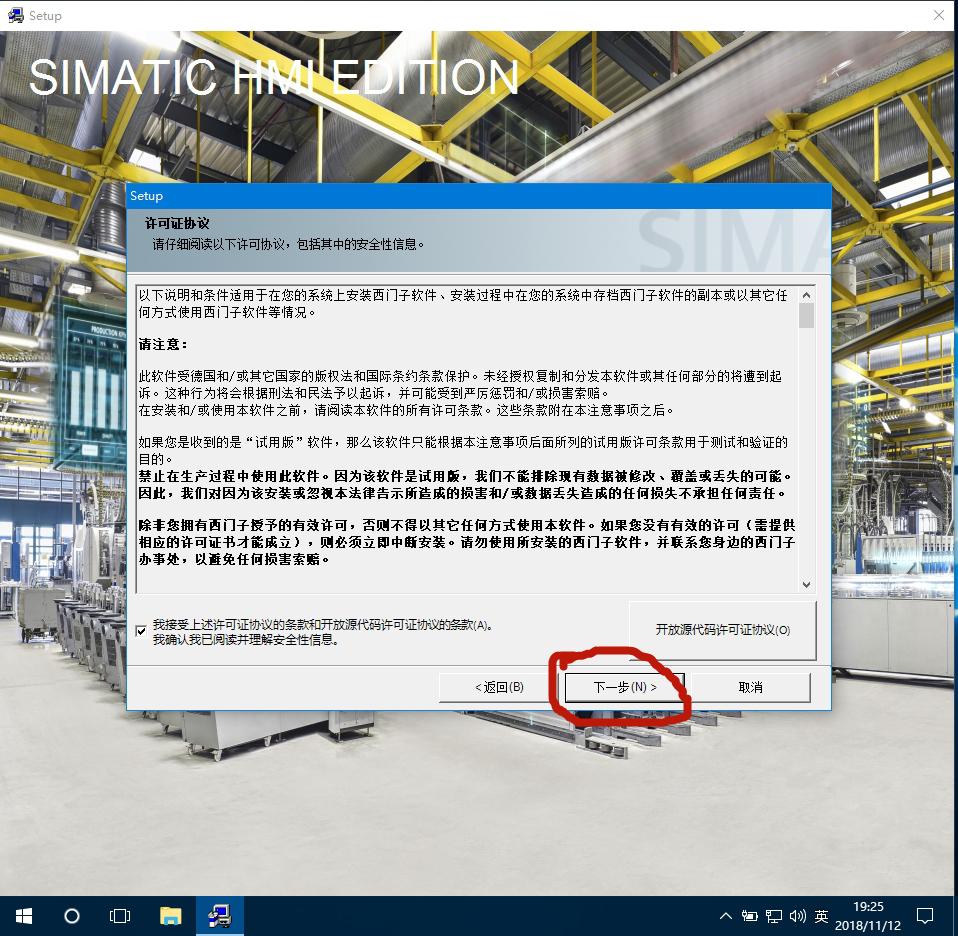Open Cortana search on the taskbar

70,915
